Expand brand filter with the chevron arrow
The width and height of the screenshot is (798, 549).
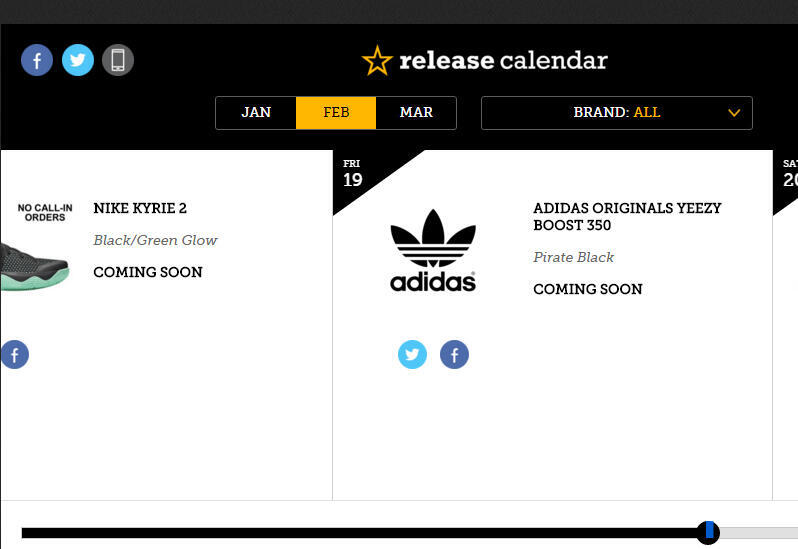pos(734,112)
